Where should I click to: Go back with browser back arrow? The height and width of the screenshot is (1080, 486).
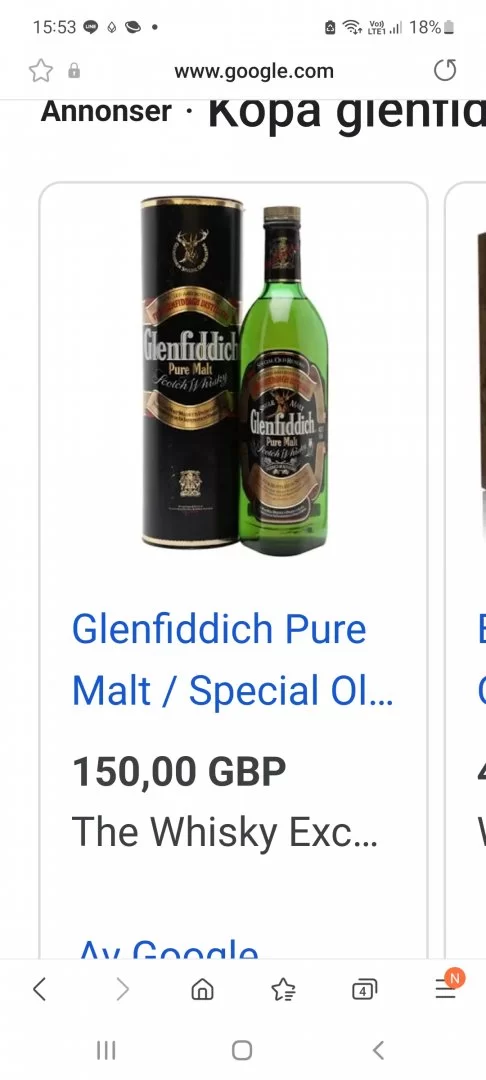tap(39, 989)
